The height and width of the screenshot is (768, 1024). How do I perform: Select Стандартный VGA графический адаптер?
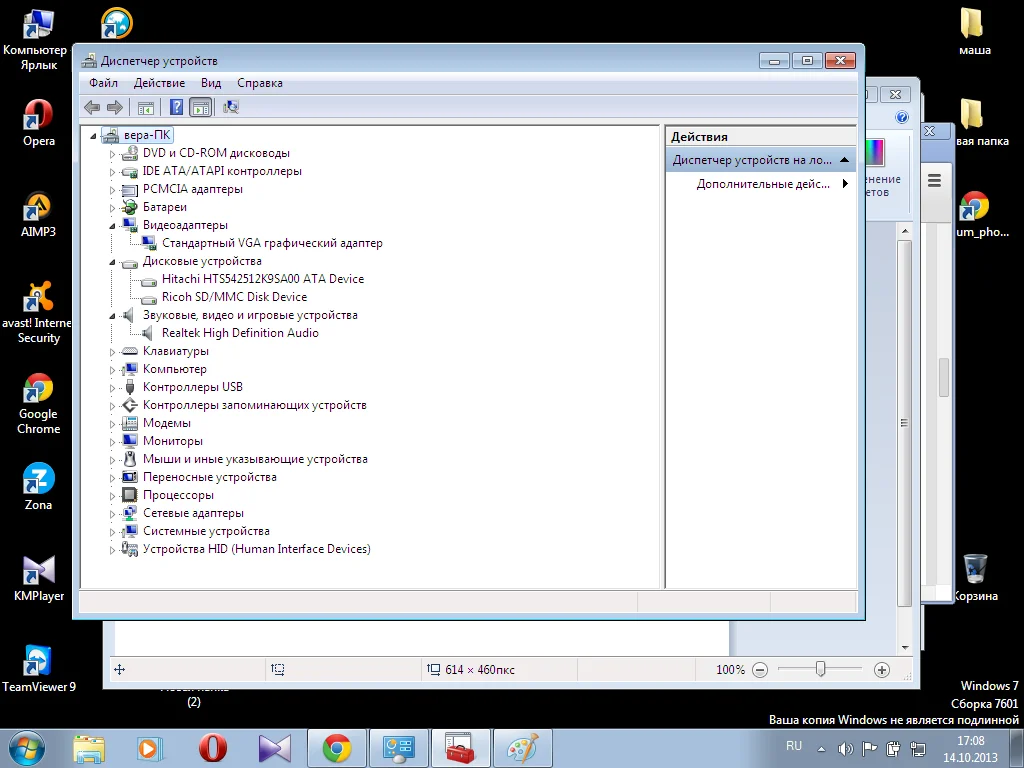(x=272, y=243)
